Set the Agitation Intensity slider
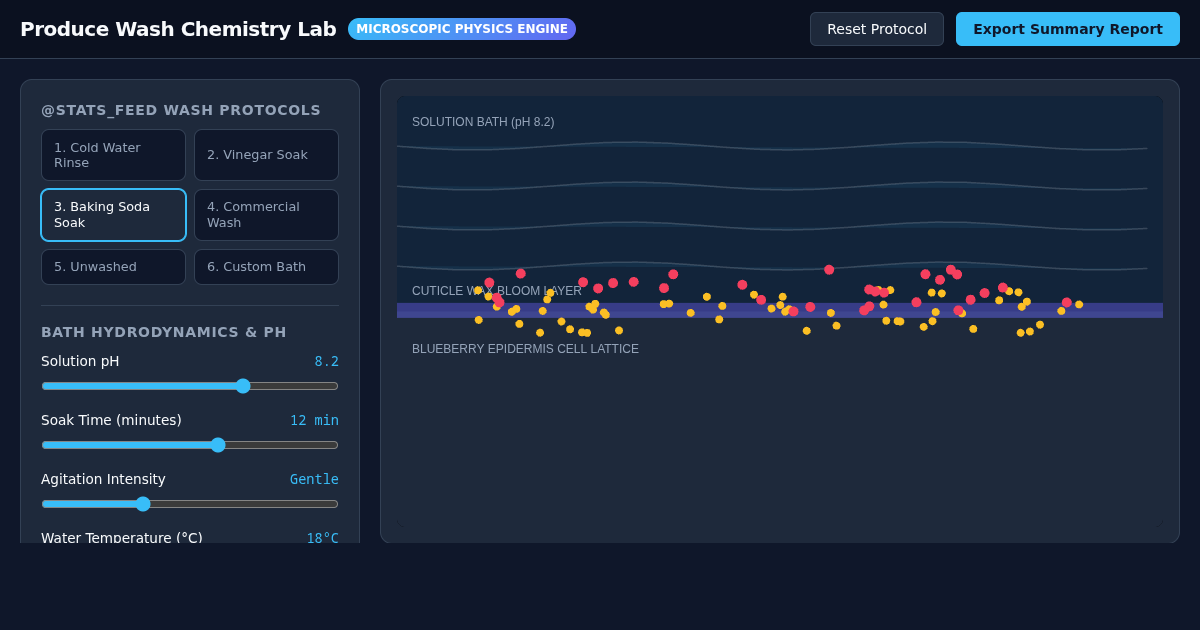 [190, 504]
